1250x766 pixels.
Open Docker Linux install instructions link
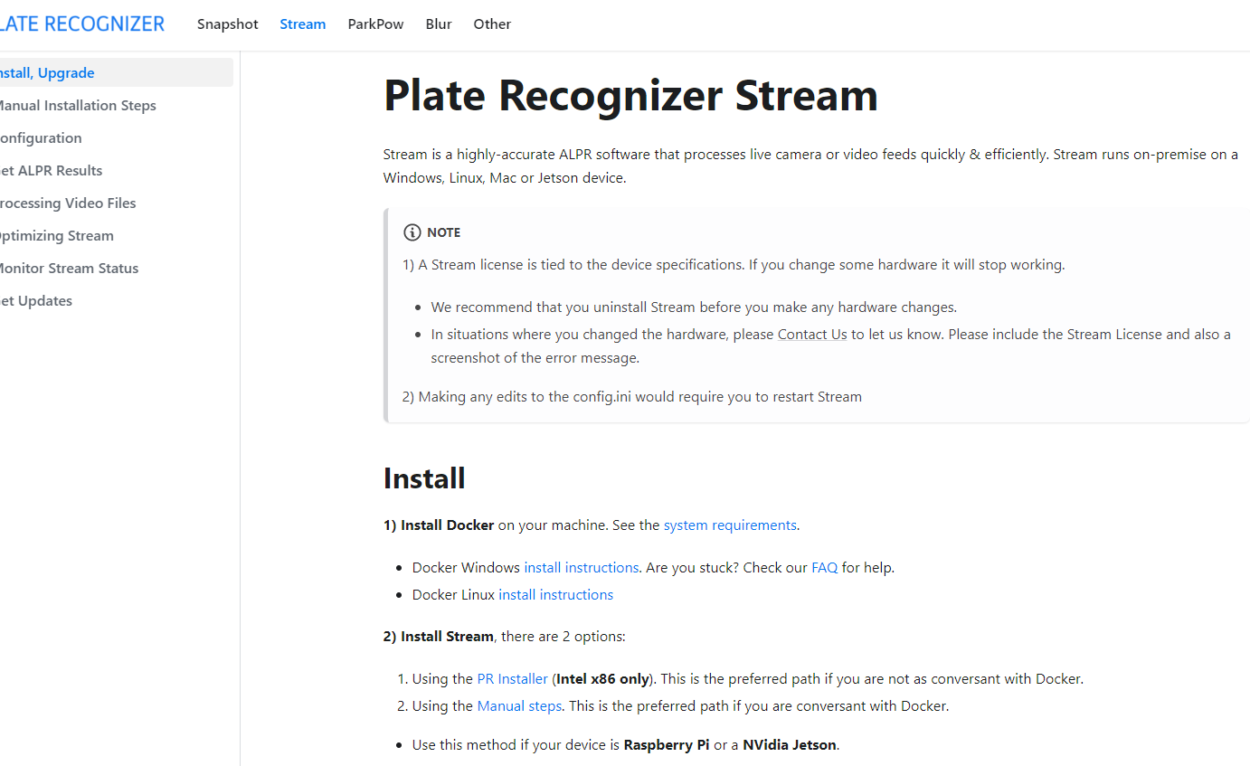pos(556,594)
